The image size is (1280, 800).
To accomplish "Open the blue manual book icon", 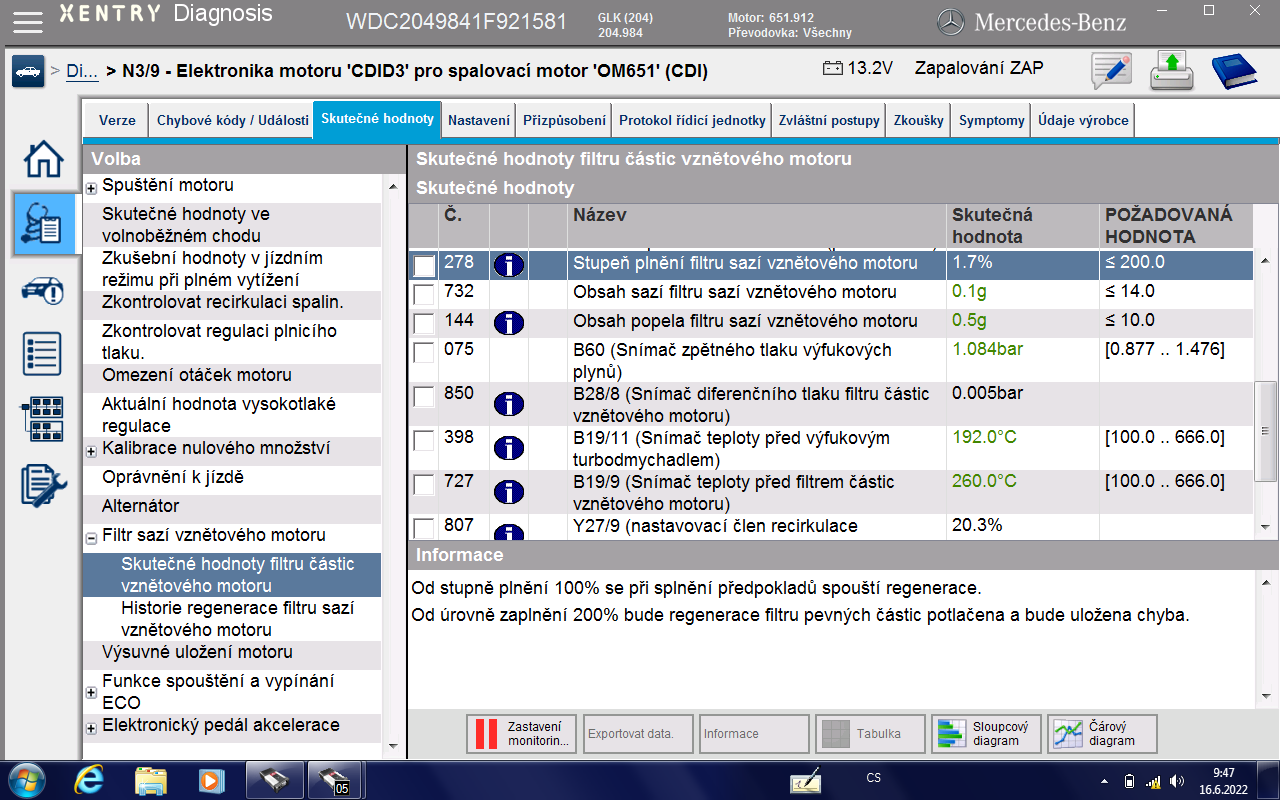I will pos(1234,71).
